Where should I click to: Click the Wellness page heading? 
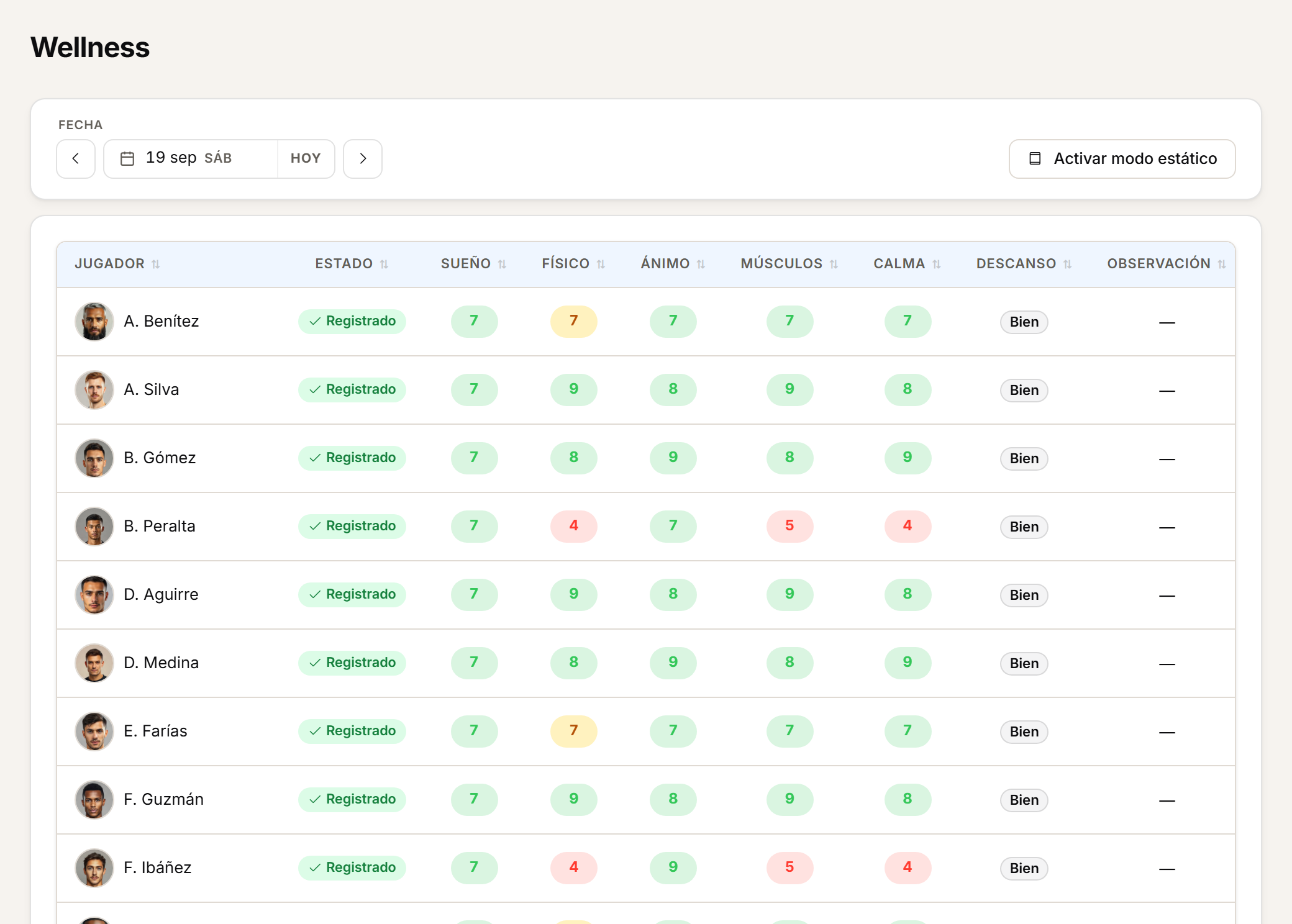point(91,47)
